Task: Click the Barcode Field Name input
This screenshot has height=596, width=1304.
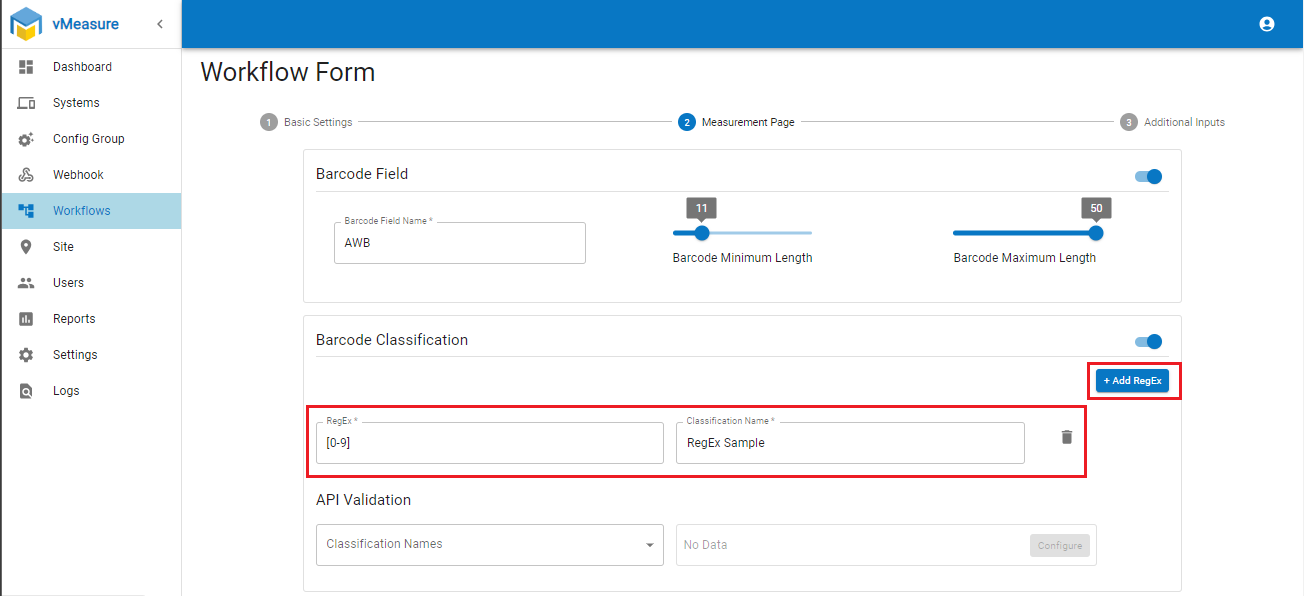Action: 459,243
